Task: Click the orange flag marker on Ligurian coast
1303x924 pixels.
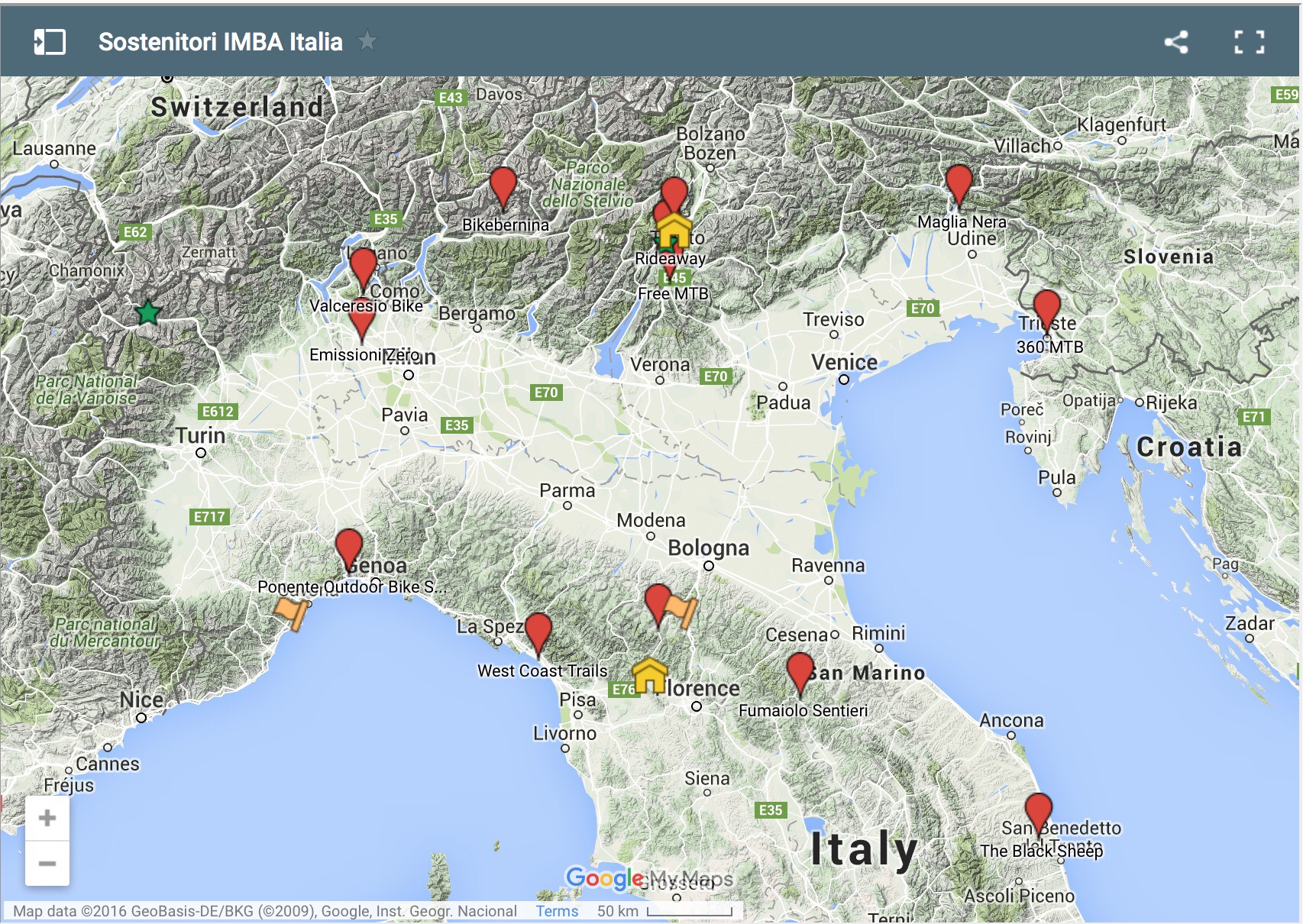Action: [292, 612]
